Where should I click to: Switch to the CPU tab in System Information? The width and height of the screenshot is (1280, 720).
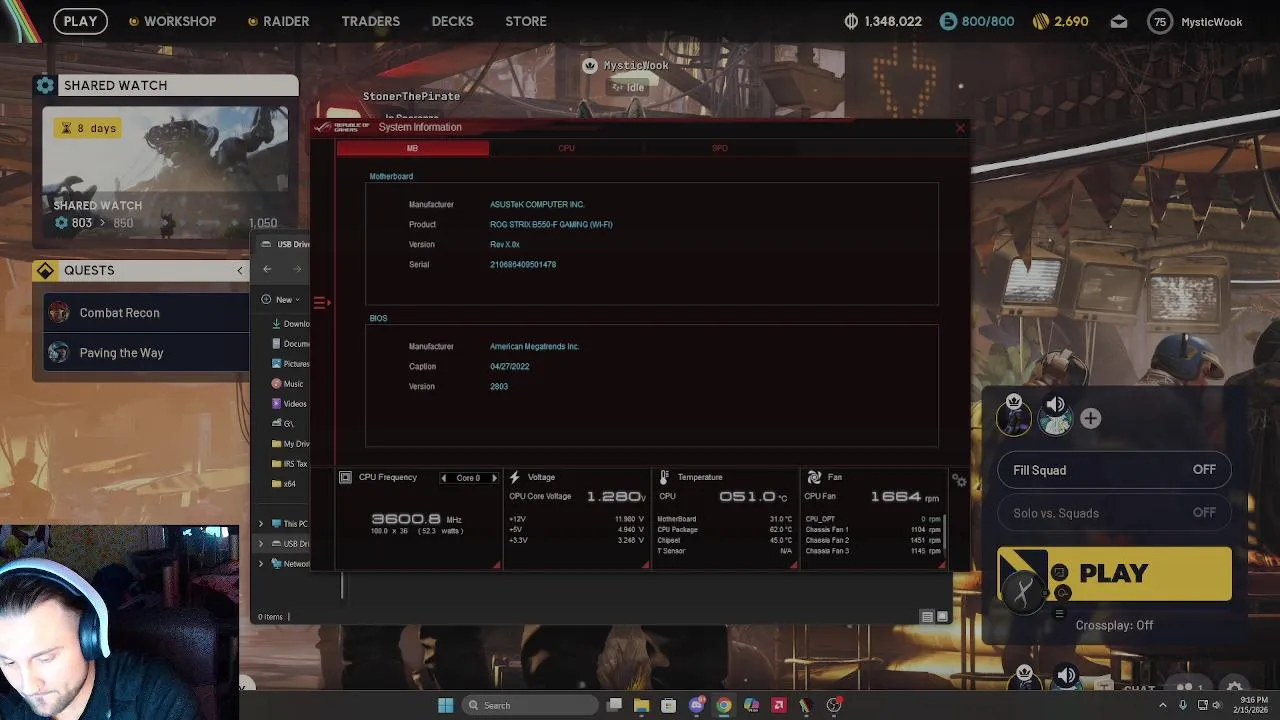click(566, 148)
